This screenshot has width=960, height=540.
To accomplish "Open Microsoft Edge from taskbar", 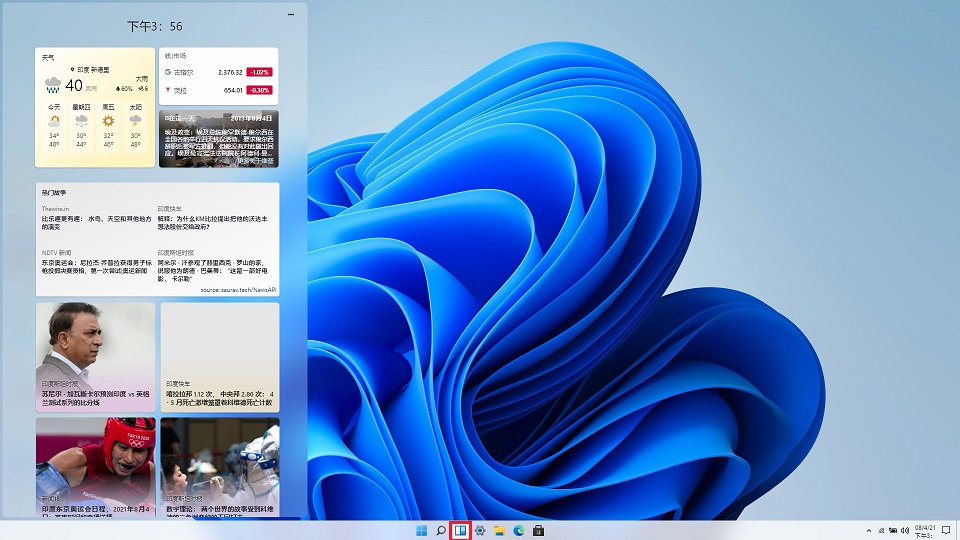I will click(519, 531).
